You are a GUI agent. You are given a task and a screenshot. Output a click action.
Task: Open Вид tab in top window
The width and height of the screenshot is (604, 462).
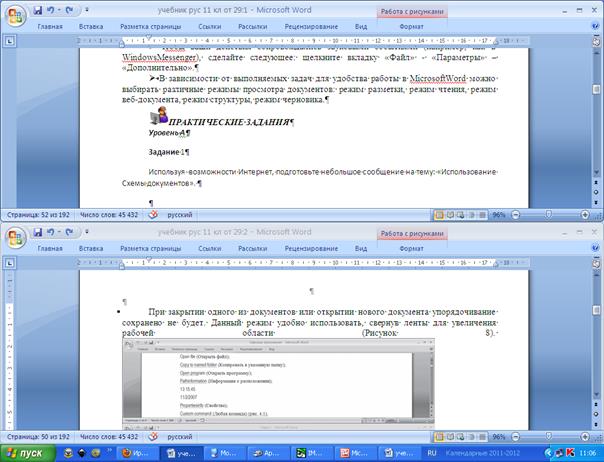(361, 27)
